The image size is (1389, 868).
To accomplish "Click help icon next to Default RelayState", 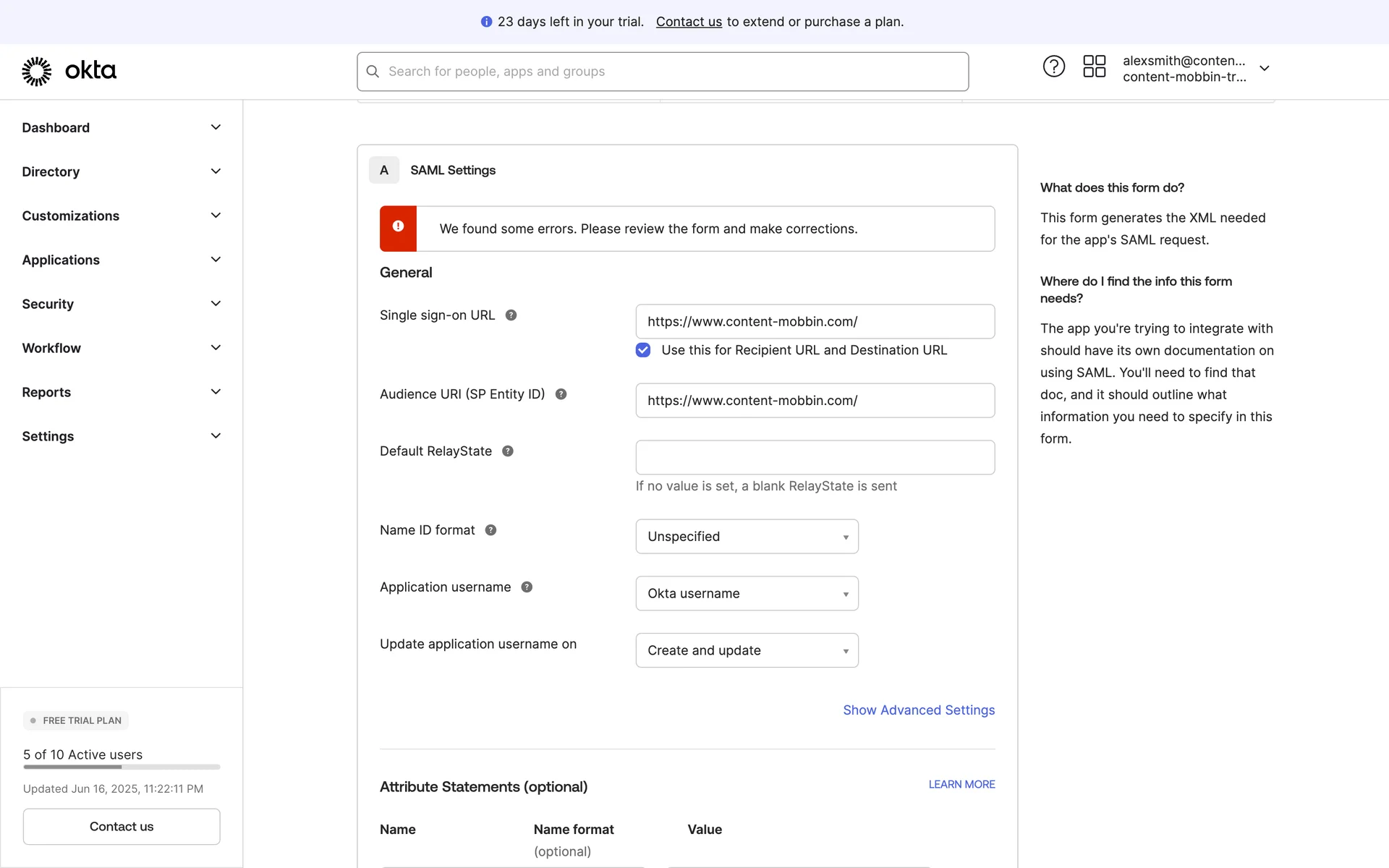I will tap(508, 451).
